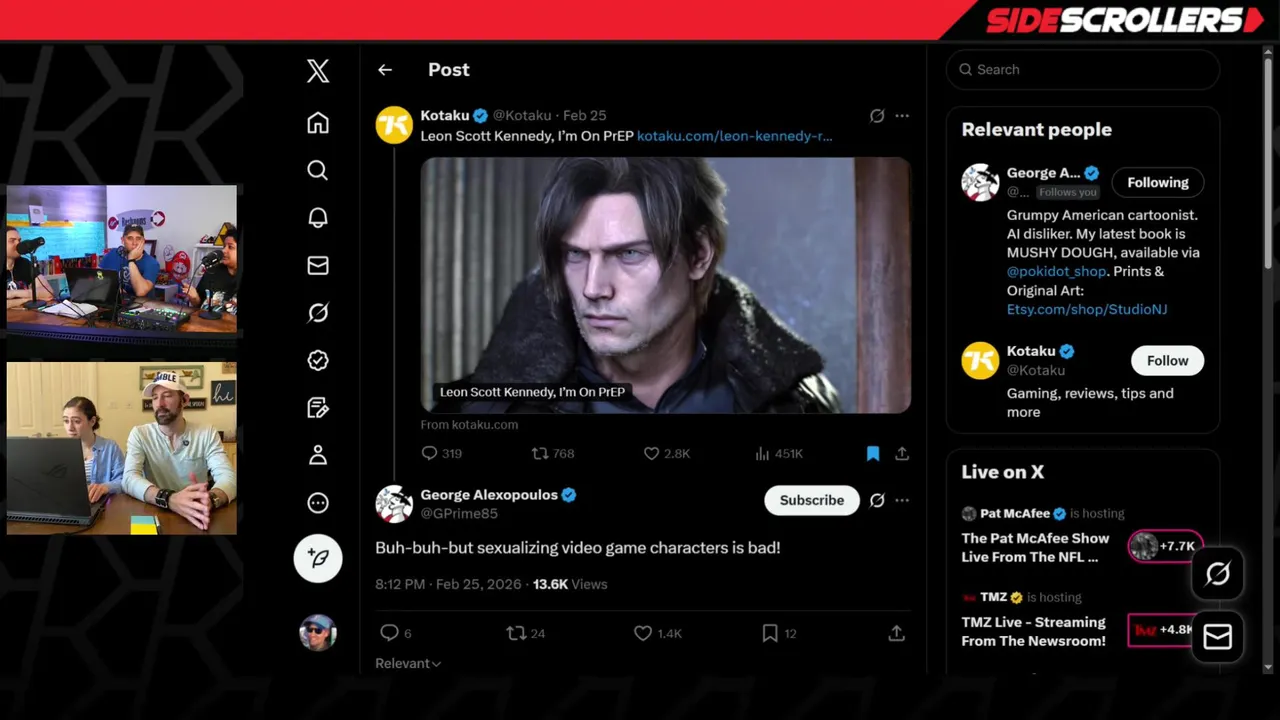Click From kotaku.com source text

point(469,424)
